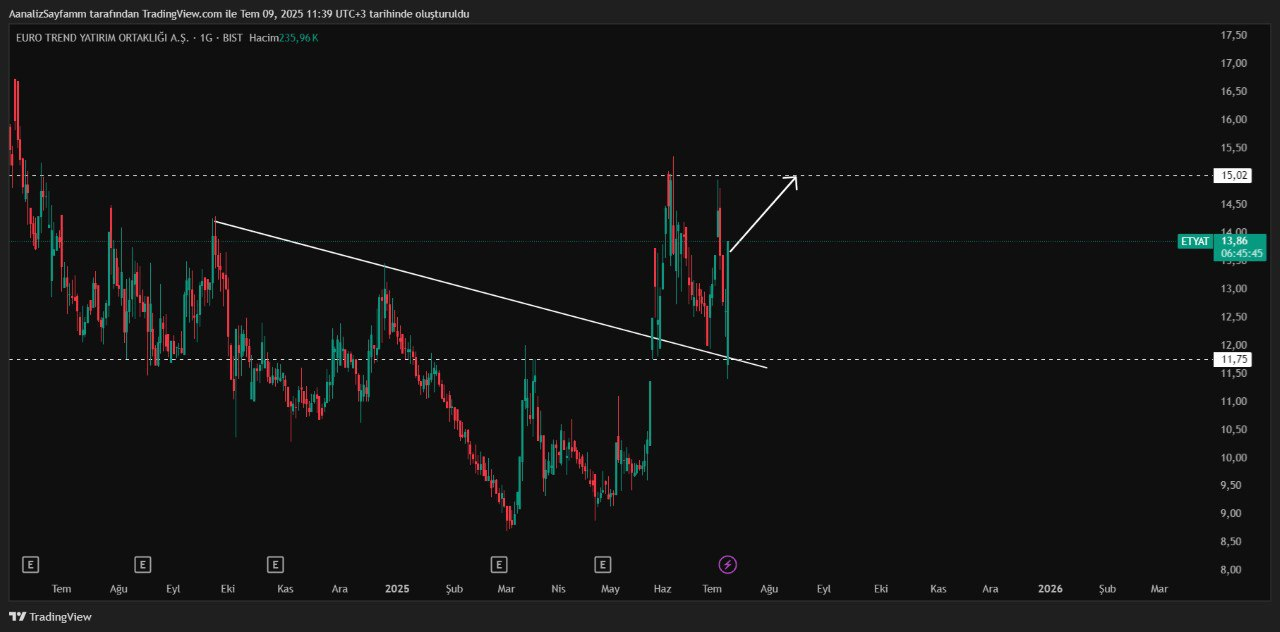This screenshot has height=632, width=1280.
Task: Click the 15,02 price line label
Action: click(1235, 176)
